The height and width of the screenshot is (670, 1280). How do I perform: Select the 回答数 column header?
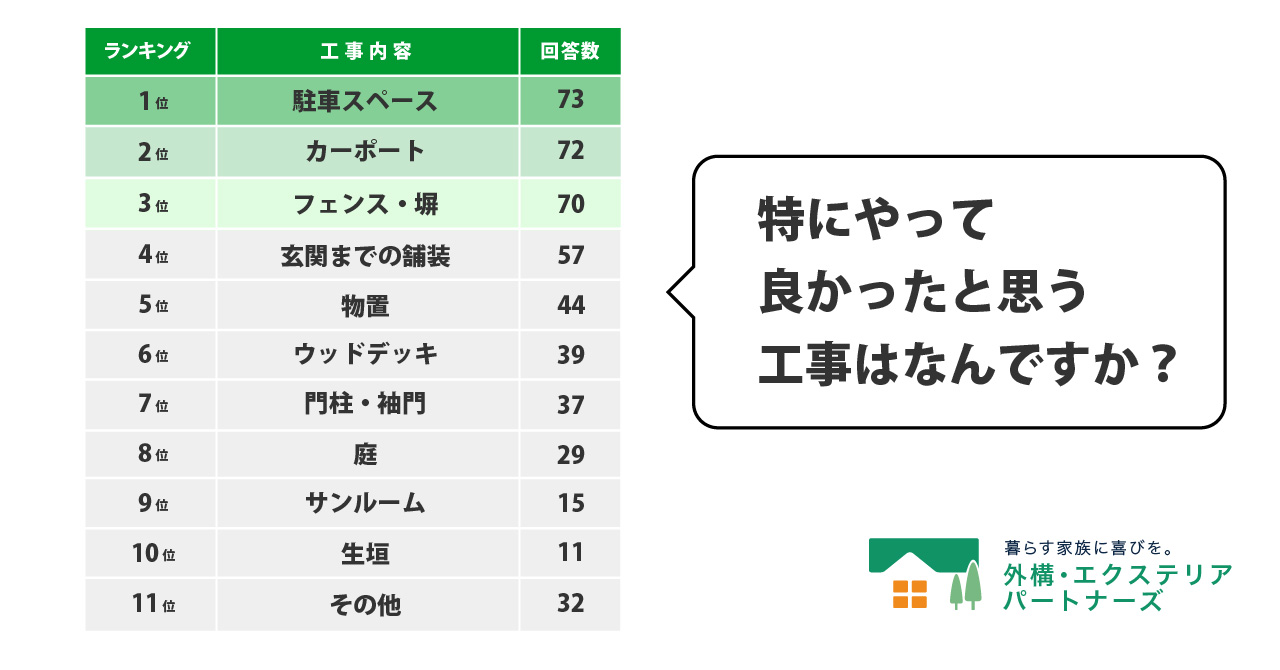(570, 52)
